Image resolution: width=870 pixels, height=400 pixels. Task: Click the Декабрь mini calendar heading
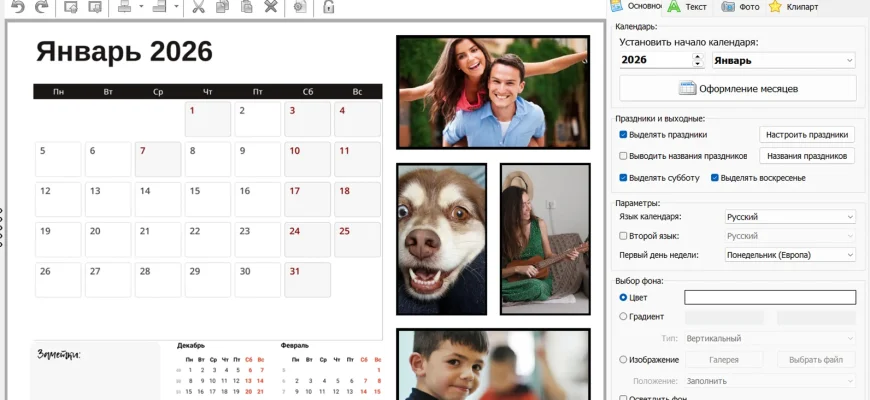point(191,346)
